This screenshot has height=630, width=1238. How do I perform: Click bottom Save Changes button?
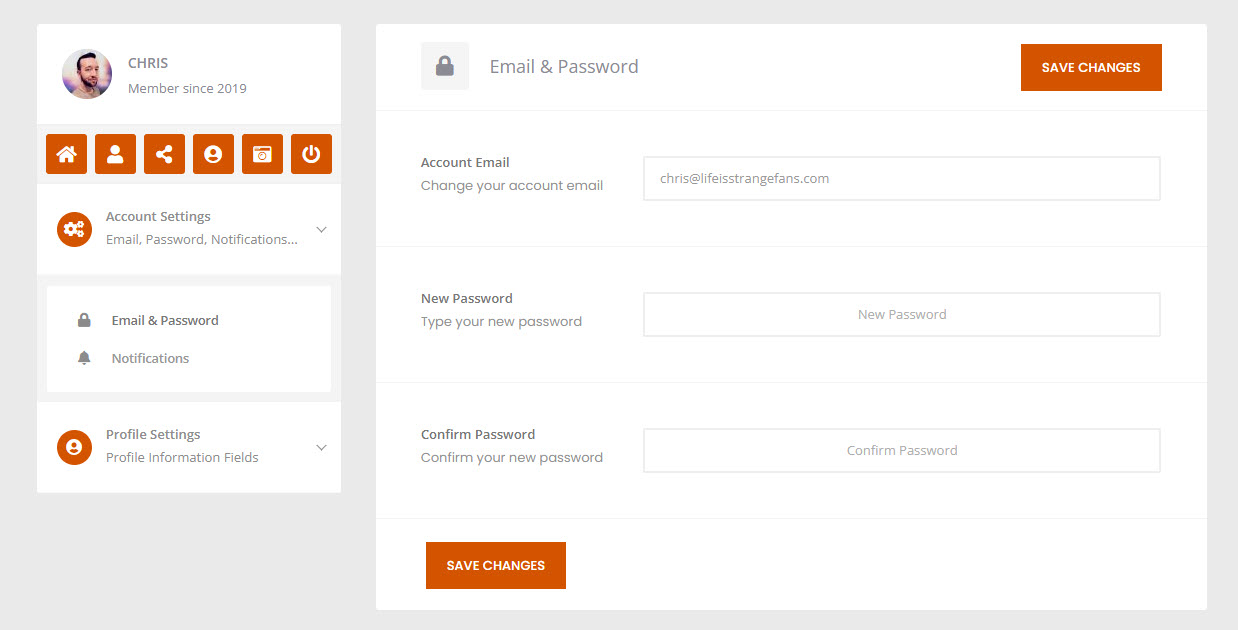tap(496, 565)
